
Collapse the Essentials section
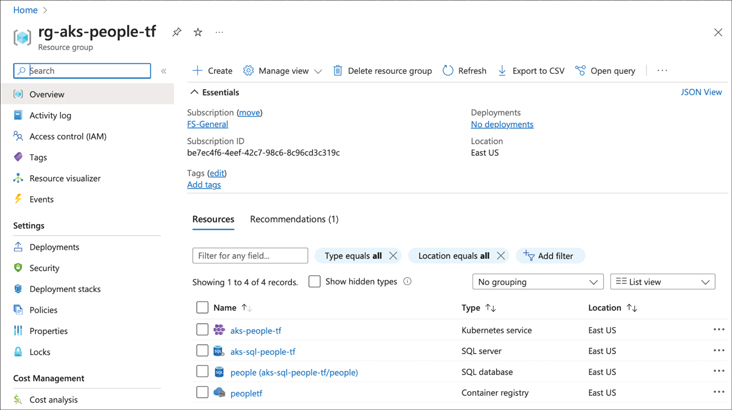[195, 93]
